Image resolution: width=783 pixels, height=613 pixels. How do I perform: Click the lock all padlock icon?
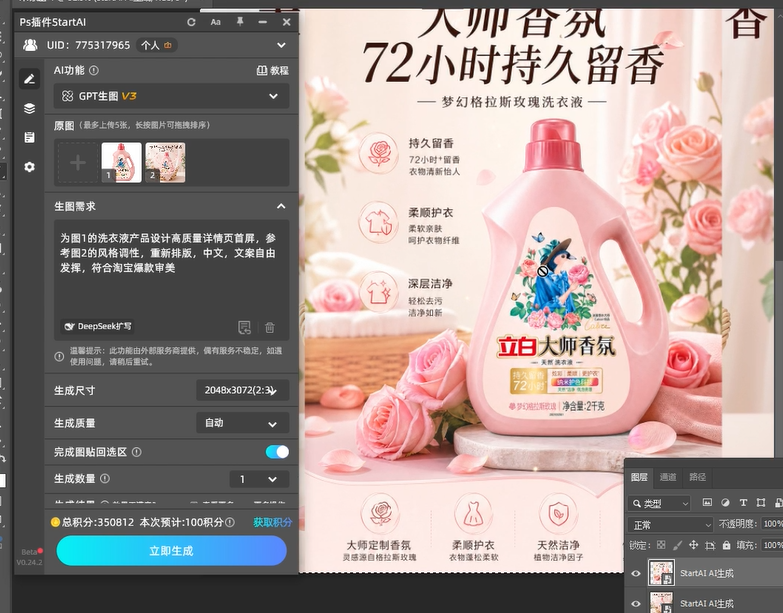tap(726, 545)
